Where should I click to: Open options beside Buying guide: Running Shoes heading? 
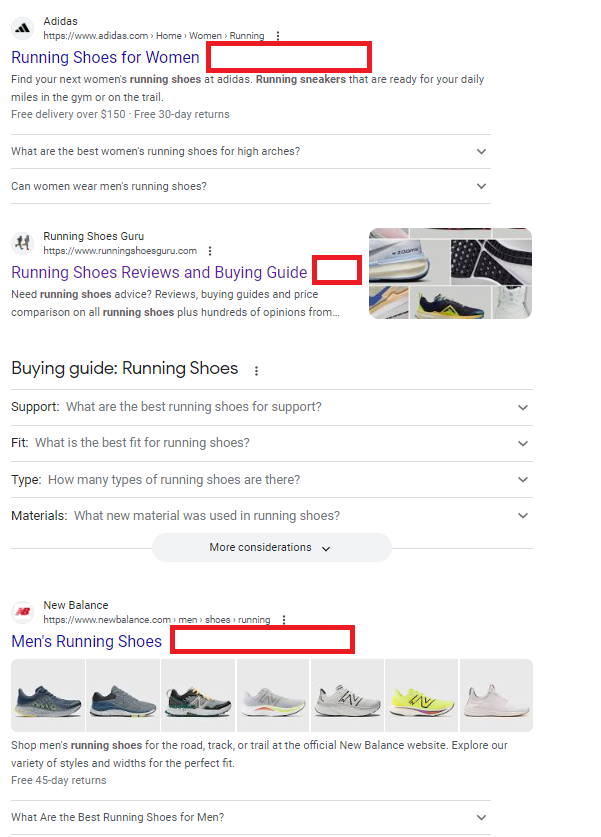256,370
